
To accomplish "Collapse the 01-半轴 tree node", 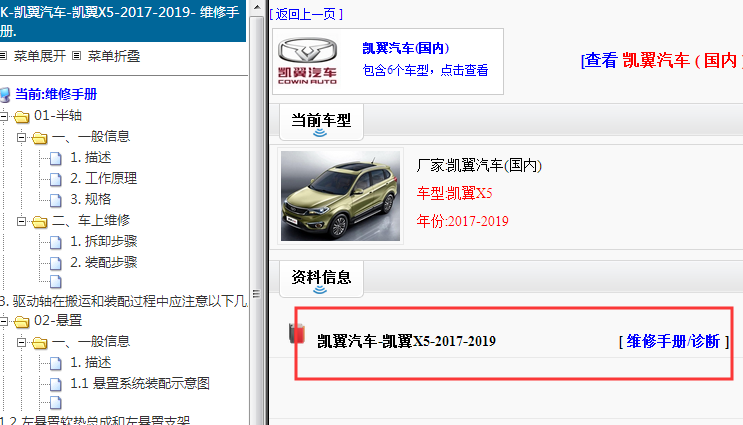I will point(4,115).
